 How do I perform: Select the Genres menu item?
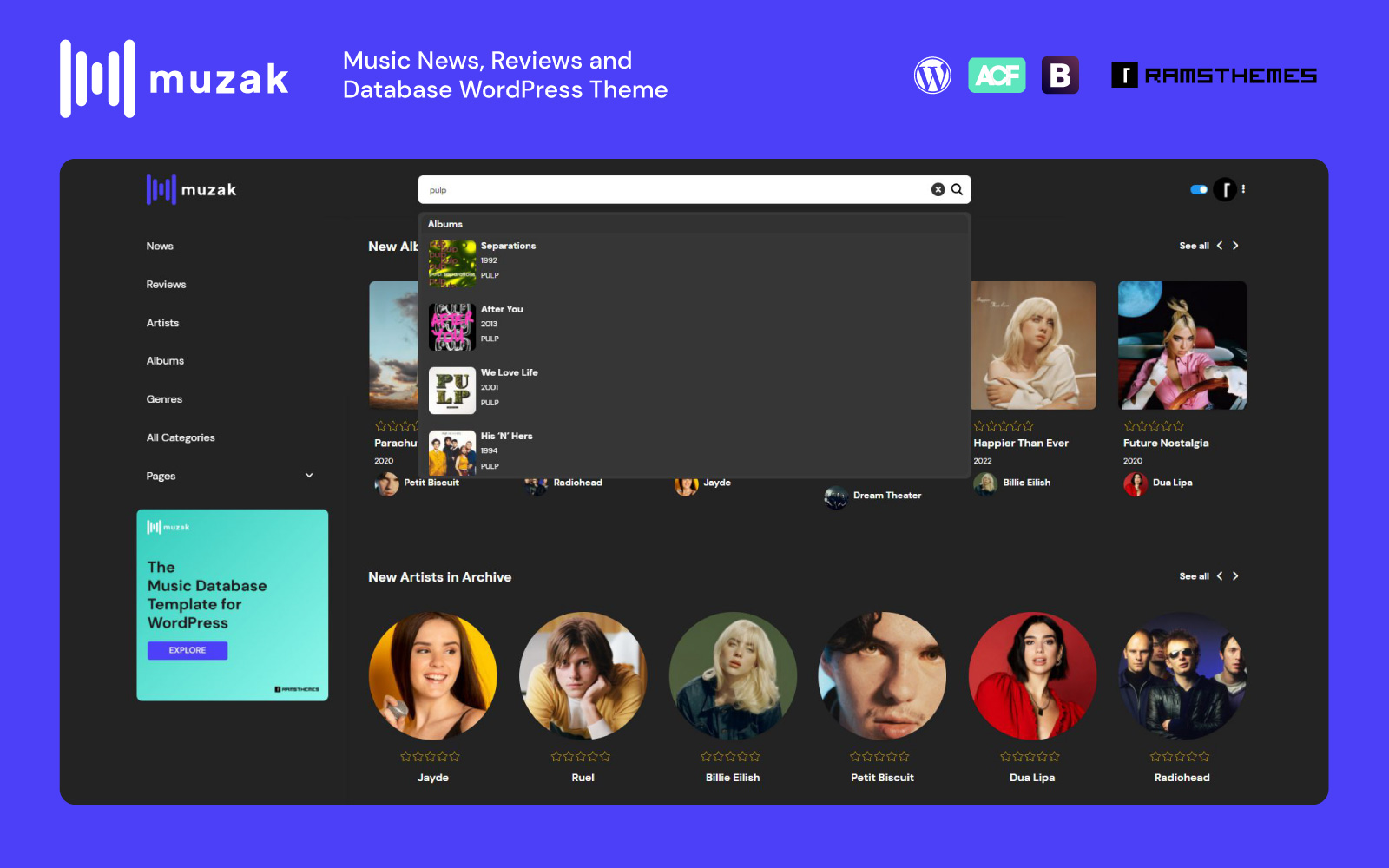[164, 399]
